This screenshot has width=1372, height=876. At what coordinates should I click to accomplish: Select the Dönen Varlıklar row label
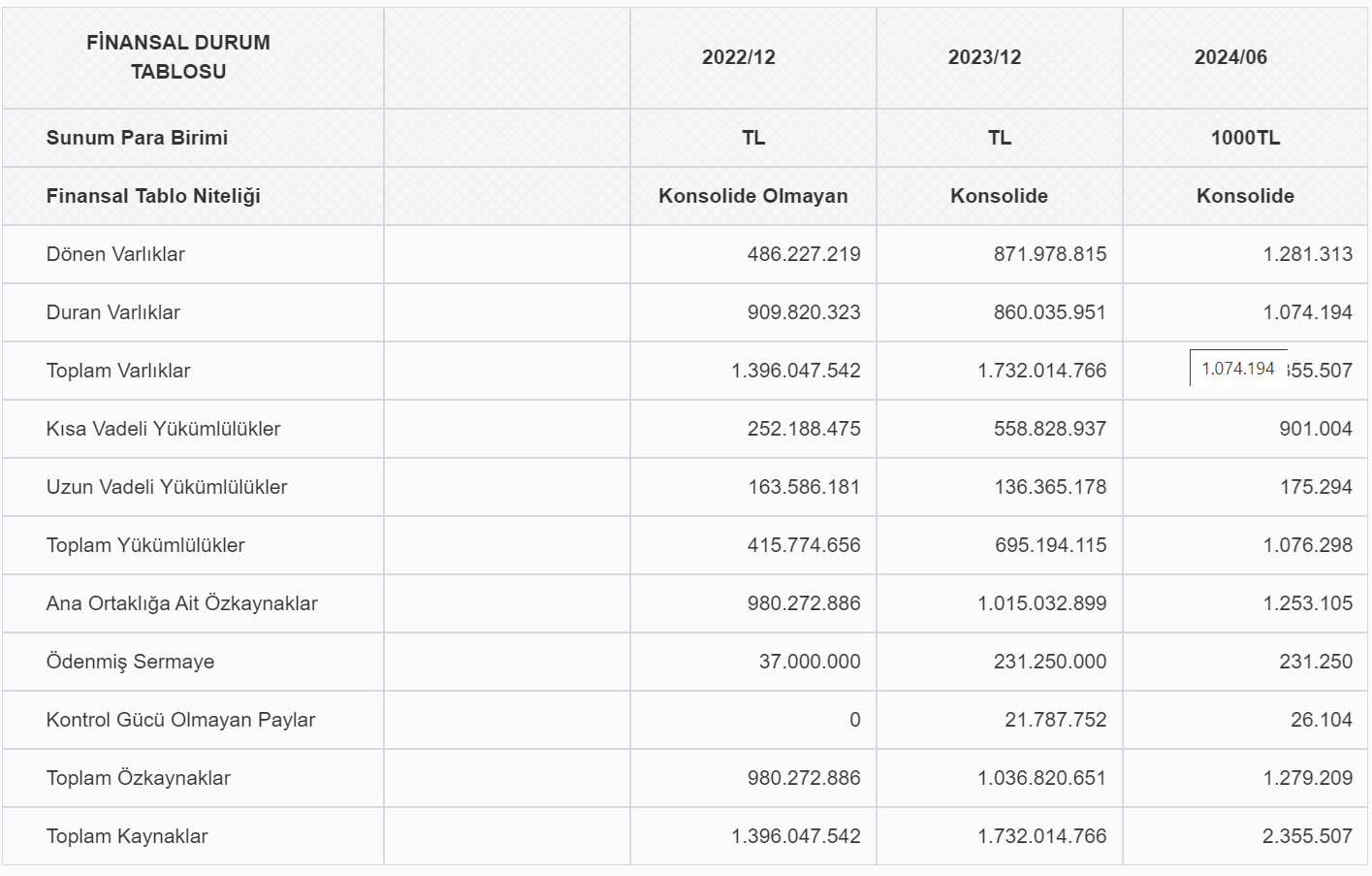coord(115,254)
